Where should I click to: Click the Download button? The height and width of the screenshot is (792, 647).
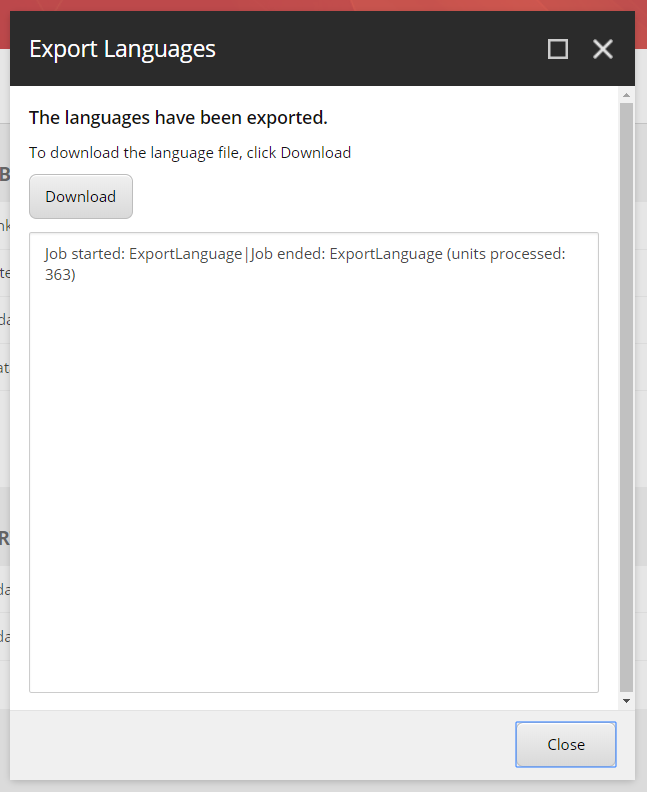pyautogui.click(x=80, y=197)
